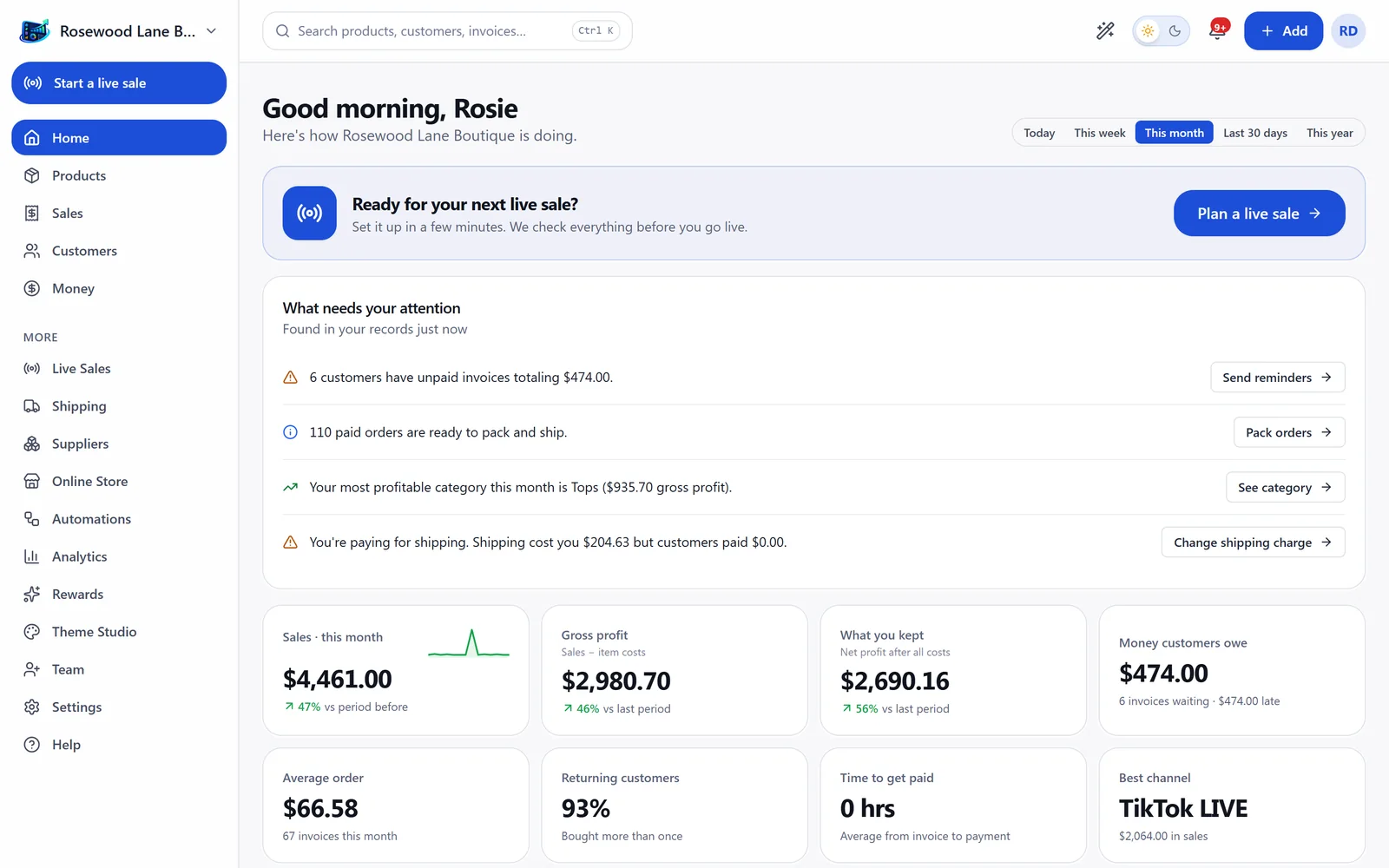Open Money dollar icon in sidebar
1389x868 pixels.
point(32,288)
